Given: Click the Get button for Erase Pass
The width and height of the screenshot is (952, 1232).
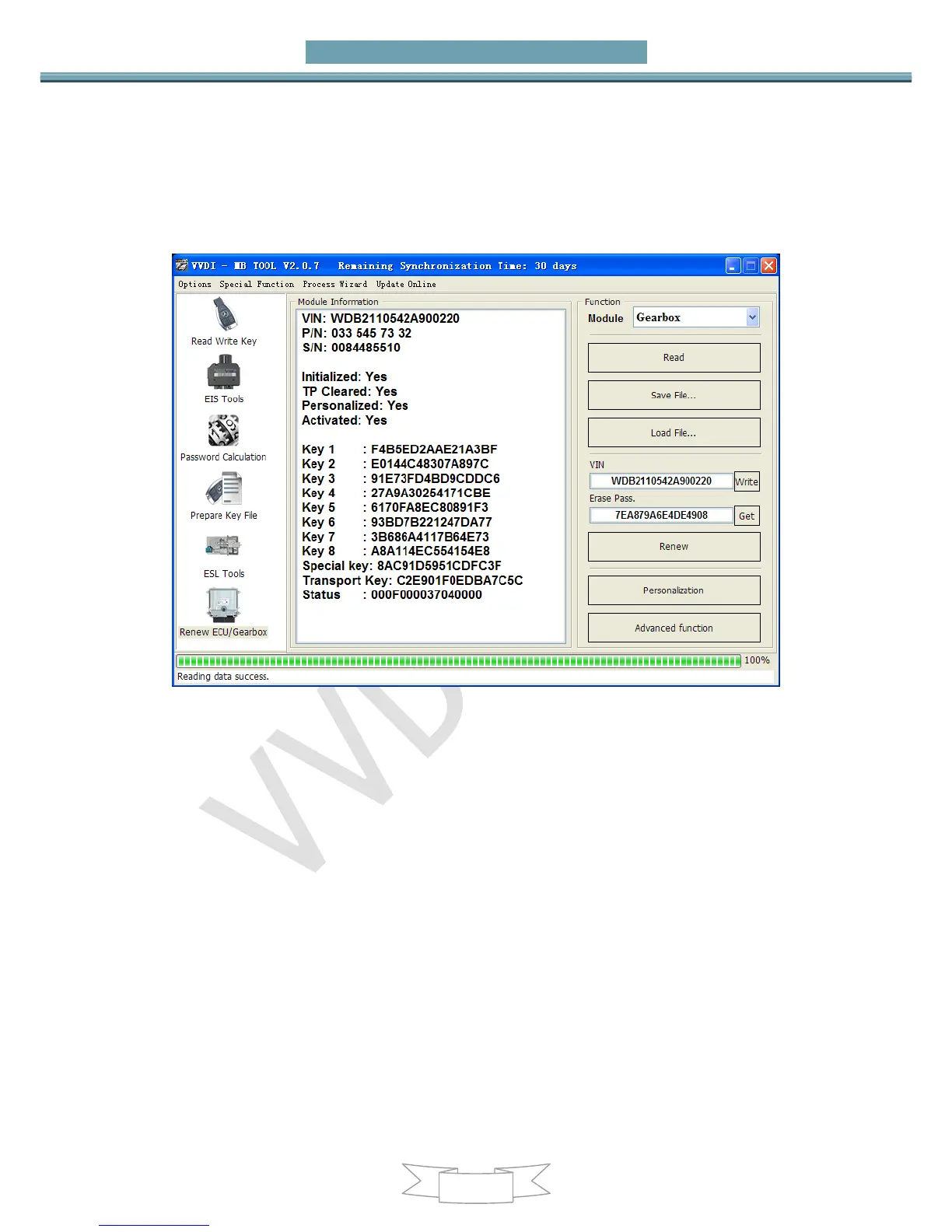Looking at the screenshot, I should click(x=747, y=516).
